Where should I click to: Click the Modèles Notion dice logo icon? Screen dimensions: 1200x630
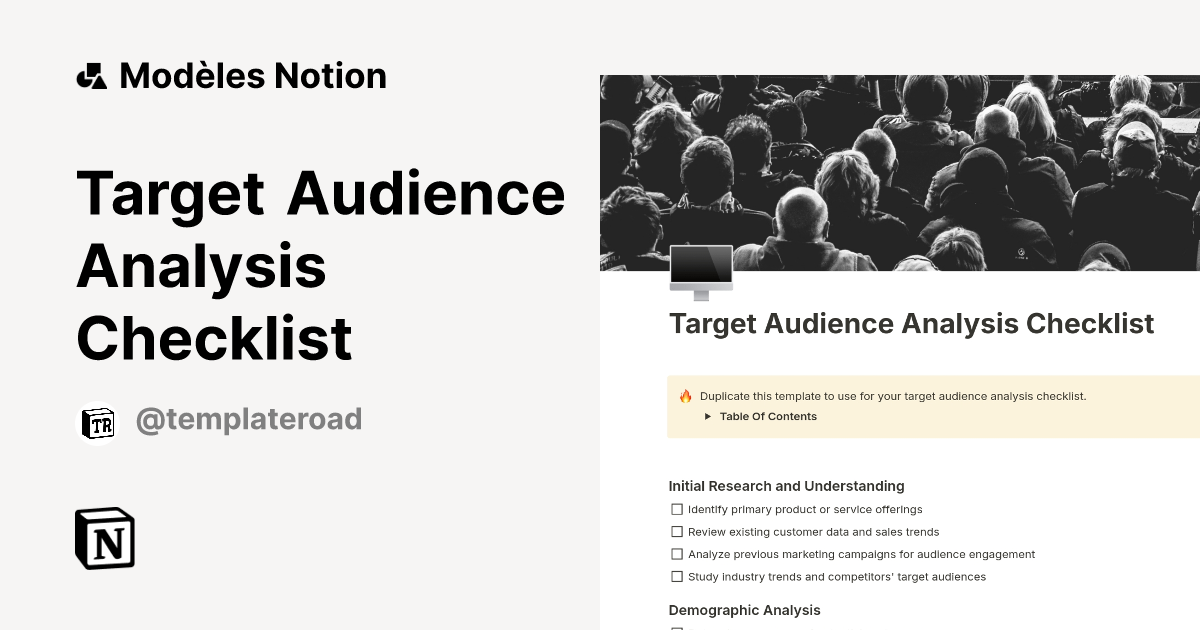pyautogui.click(x=93, y=75)
